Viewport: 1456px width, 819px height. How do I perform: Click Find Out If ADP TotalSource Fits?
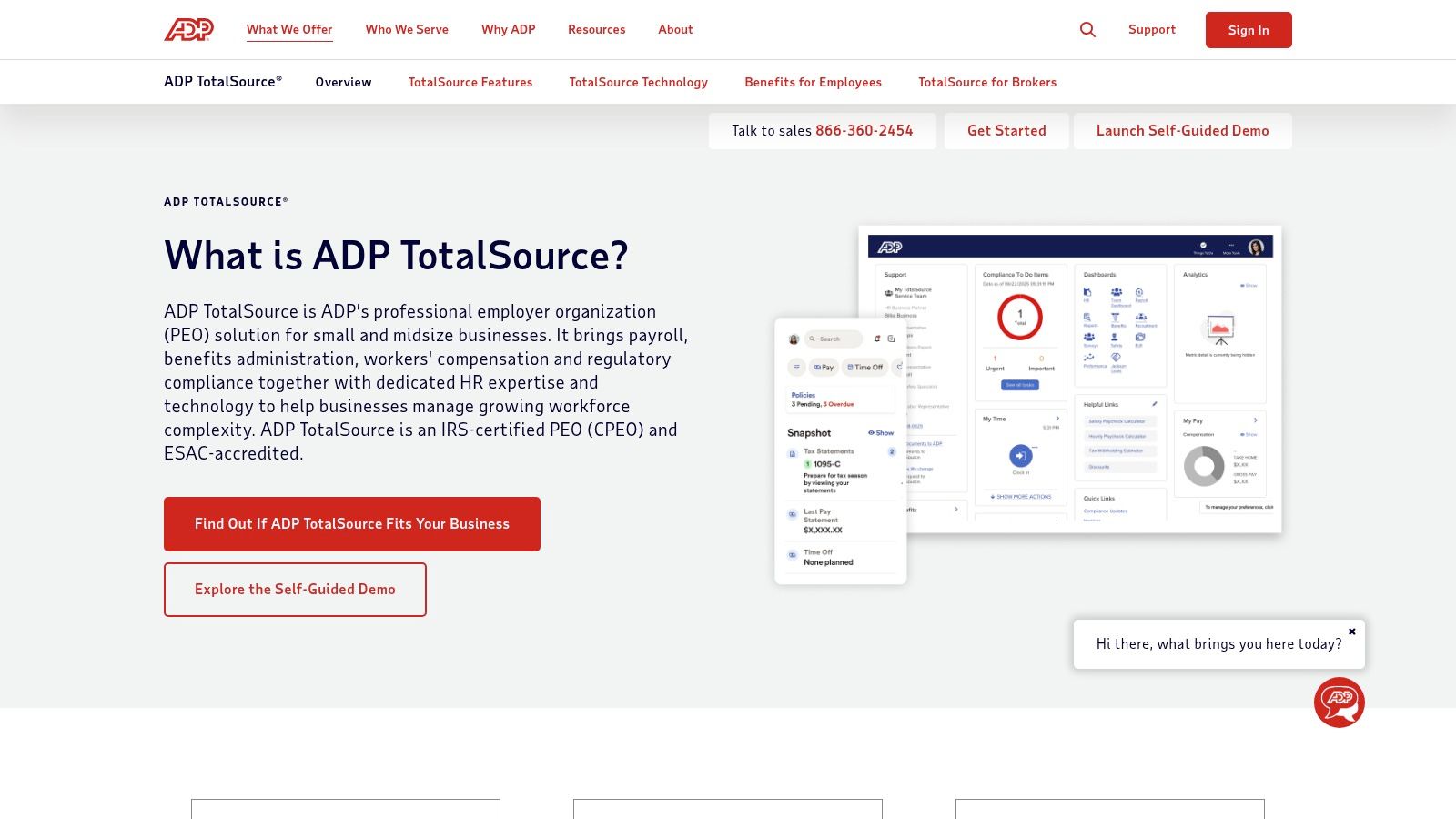(352, 524)
